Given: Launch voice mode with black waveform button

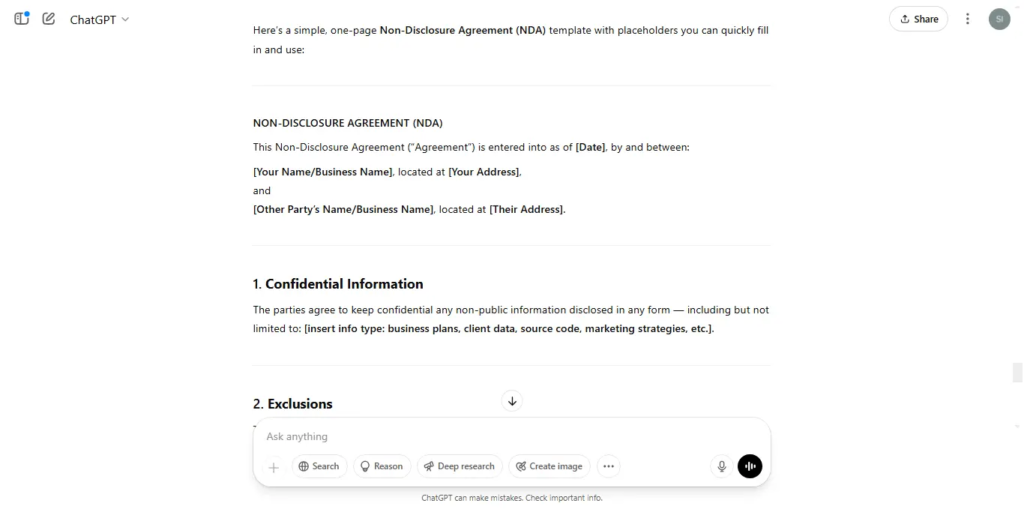Looking at the screenshot, I should 750,467.
